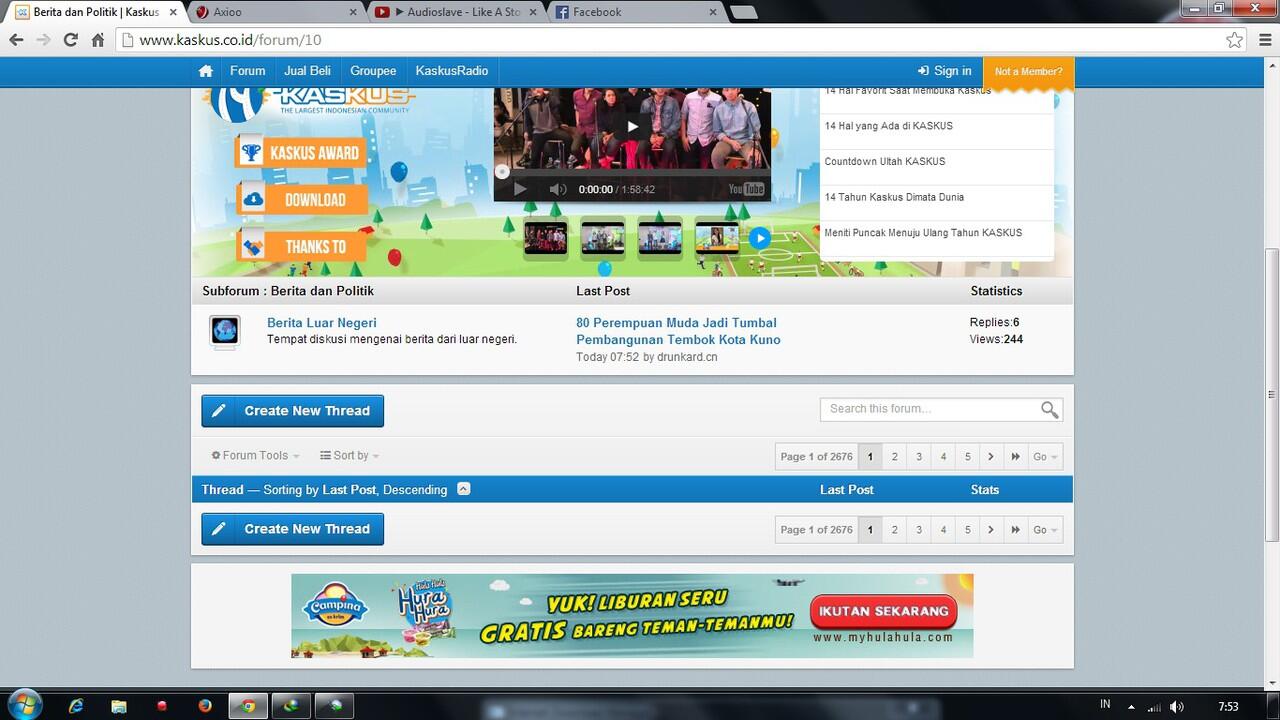Screen dimensions: 1280x720
Task: Open the Berita Luar Negeri subforum link
Action: [322, 323]
